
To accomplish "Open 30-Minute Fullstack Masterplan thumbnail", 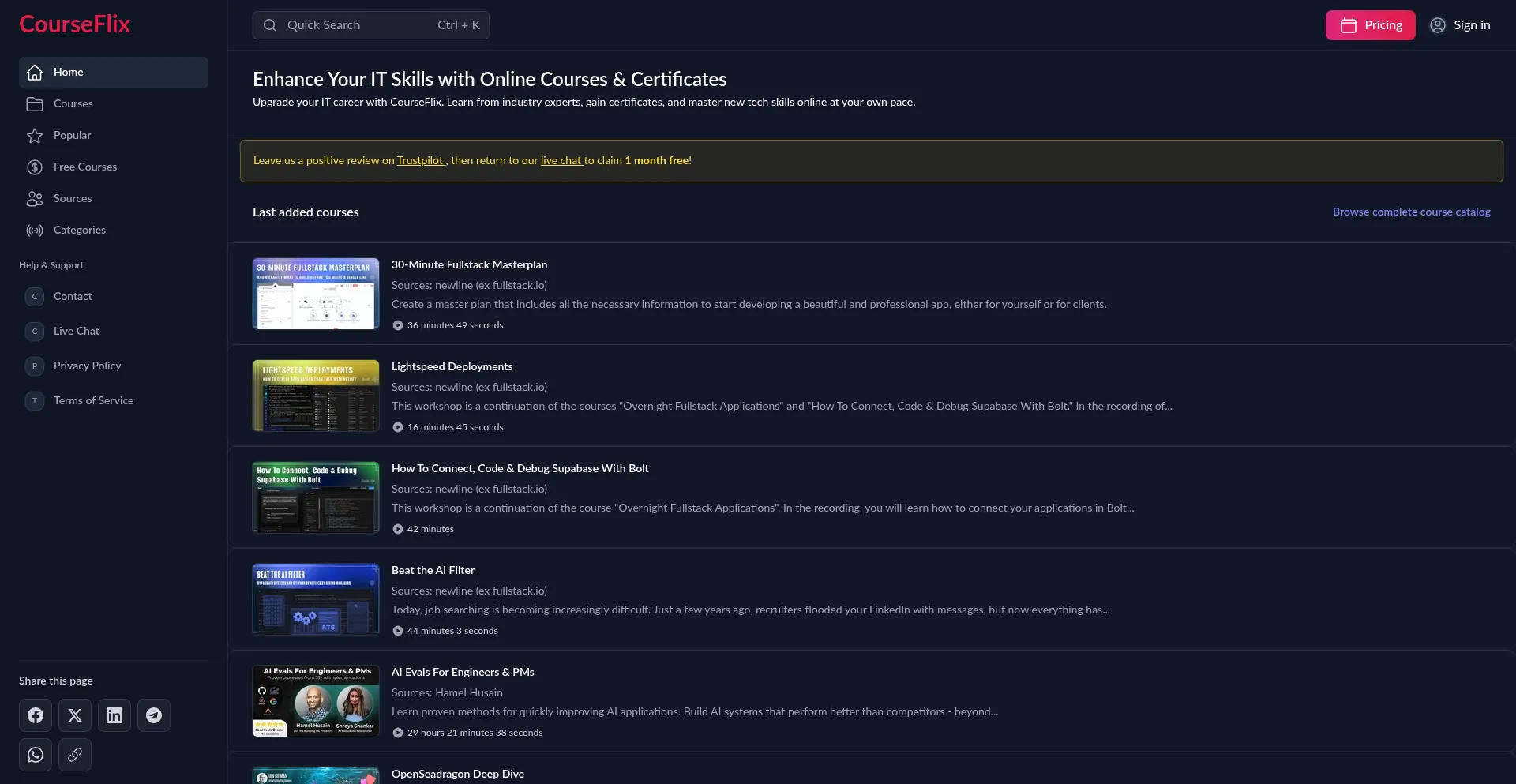I will pyautogui.click(x=316, y=294).
